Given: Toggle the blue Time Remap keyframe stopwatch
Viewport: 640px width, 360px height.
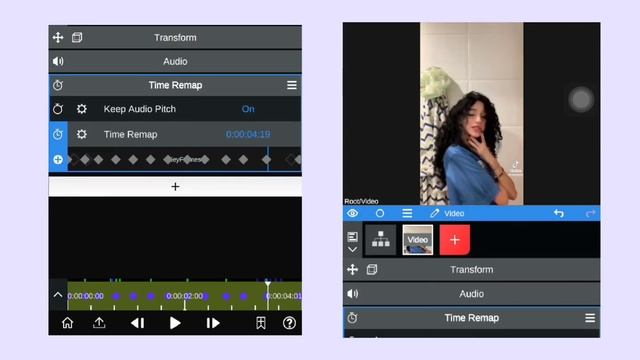Looking at the screenshot, I should (58, 134).
